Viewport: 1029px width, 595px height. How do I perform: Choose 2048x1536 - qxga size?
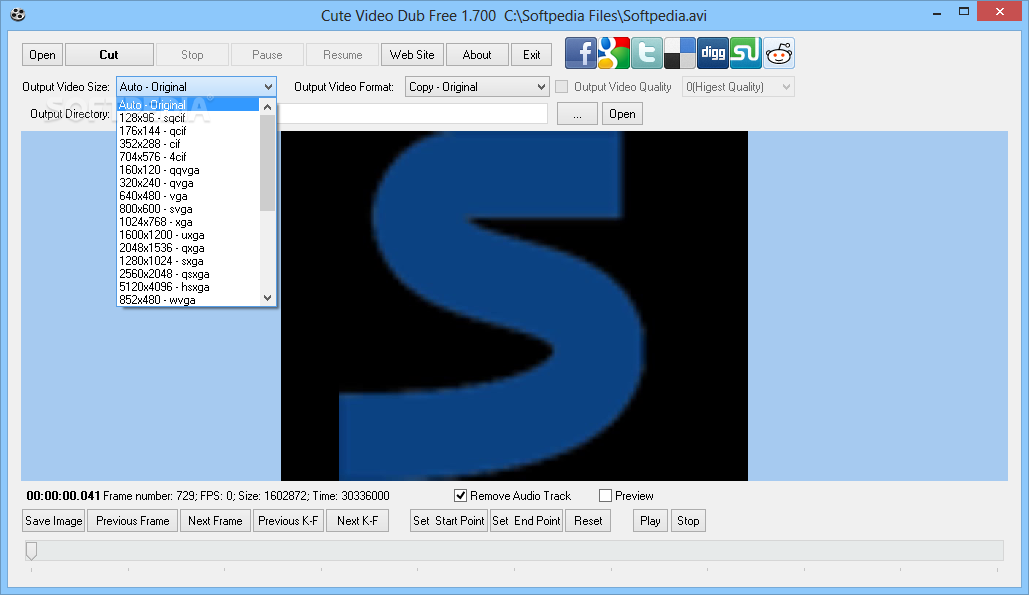[x=188, y=248]
